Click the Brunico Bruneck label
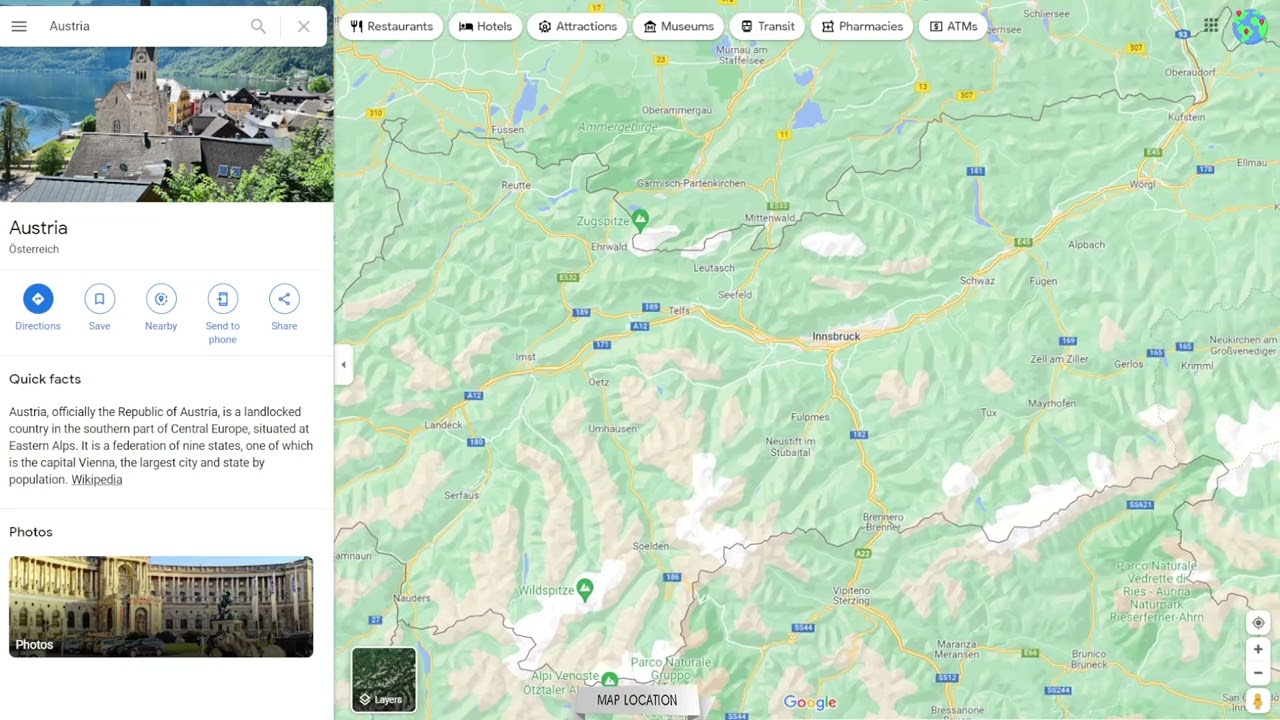 (1089, 660)
